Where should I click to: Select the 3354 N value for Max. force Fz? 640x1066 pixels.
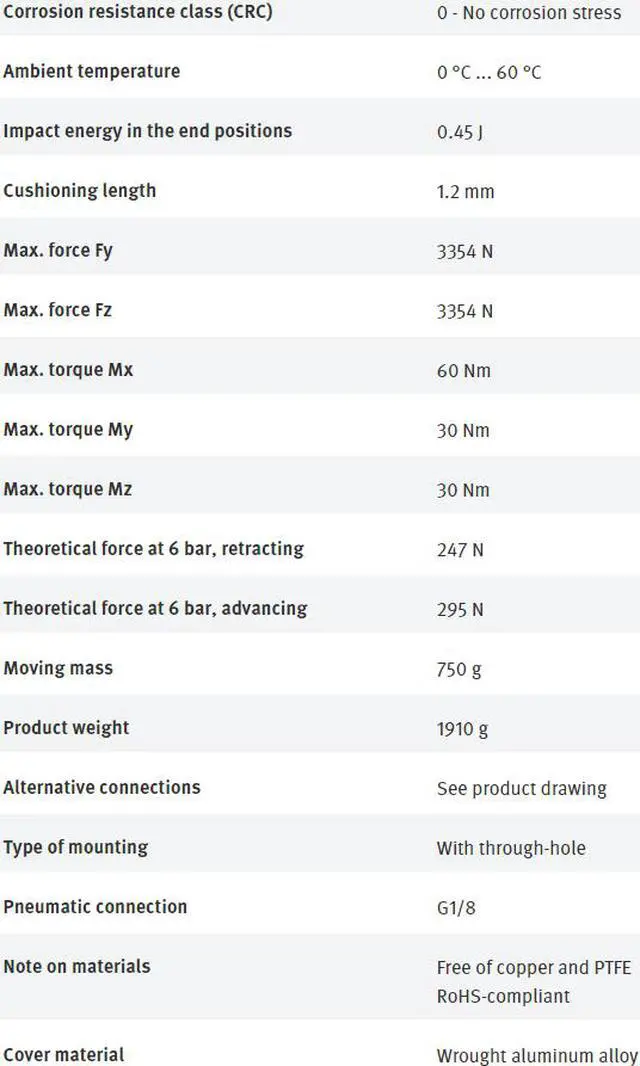[x=464, y=311]
